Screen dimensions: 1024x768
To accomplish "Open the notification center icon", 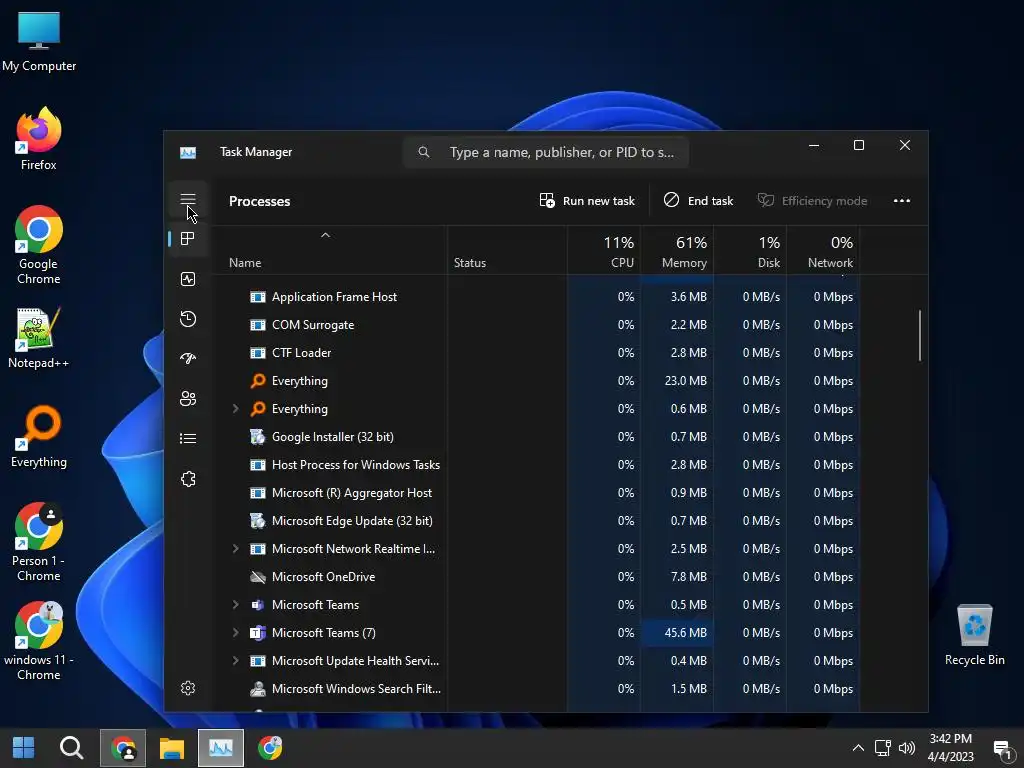I will (x=1002, y=748).
